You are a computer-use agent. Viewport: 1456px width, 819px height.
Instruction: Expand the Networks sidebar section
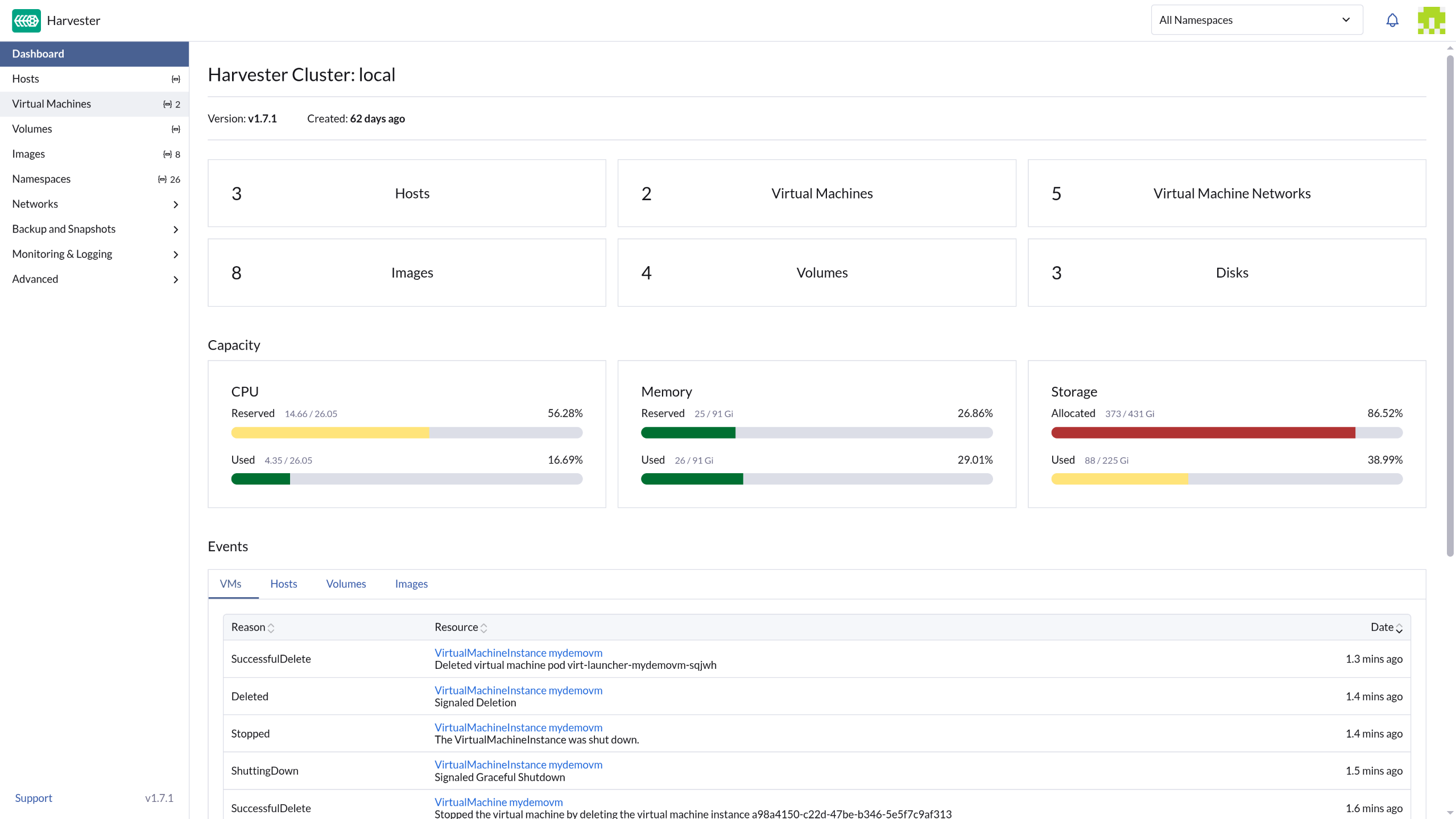click(x=94, y=204)
